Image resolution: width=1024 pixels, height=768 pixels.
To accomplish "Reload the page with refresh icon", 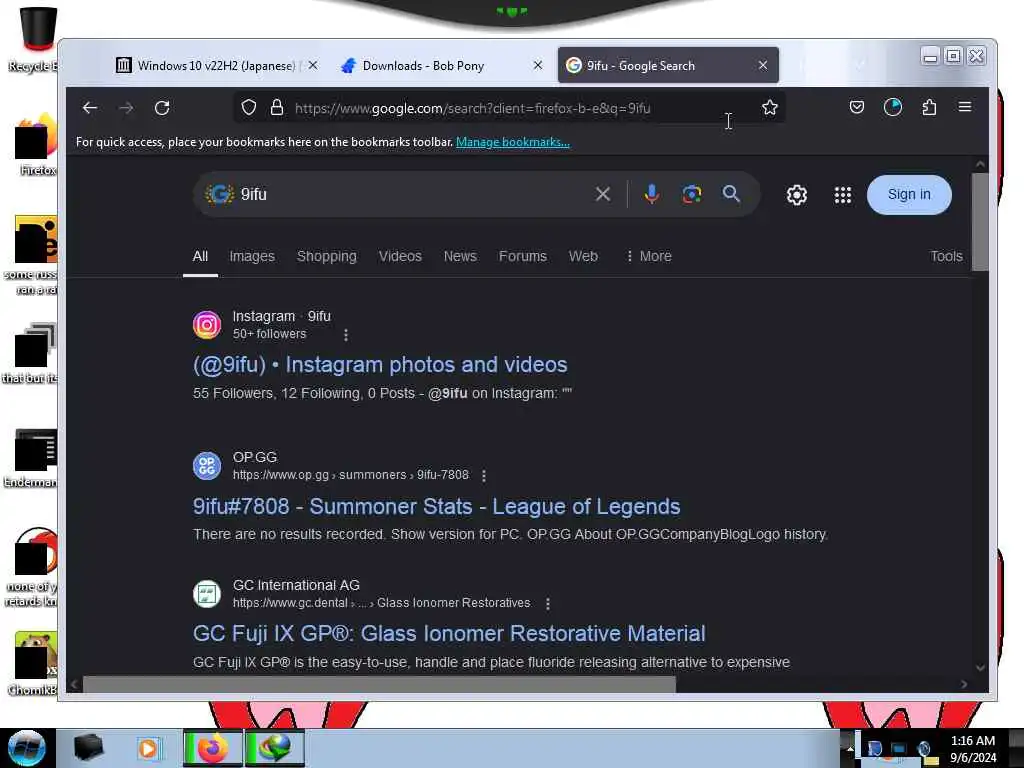I will click(162, 108).
